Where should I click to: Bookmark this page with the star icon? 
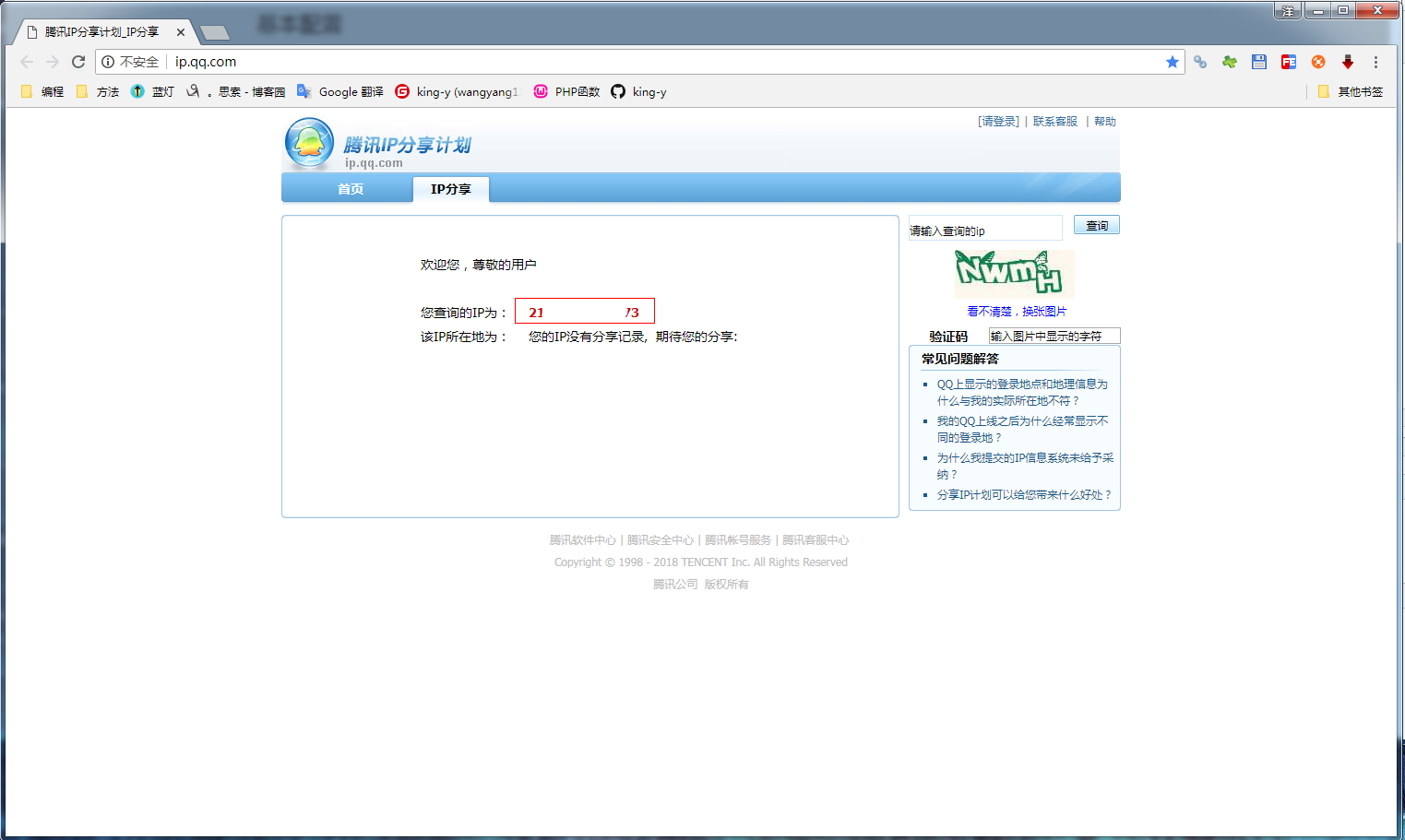click(x=1173, y=62)
